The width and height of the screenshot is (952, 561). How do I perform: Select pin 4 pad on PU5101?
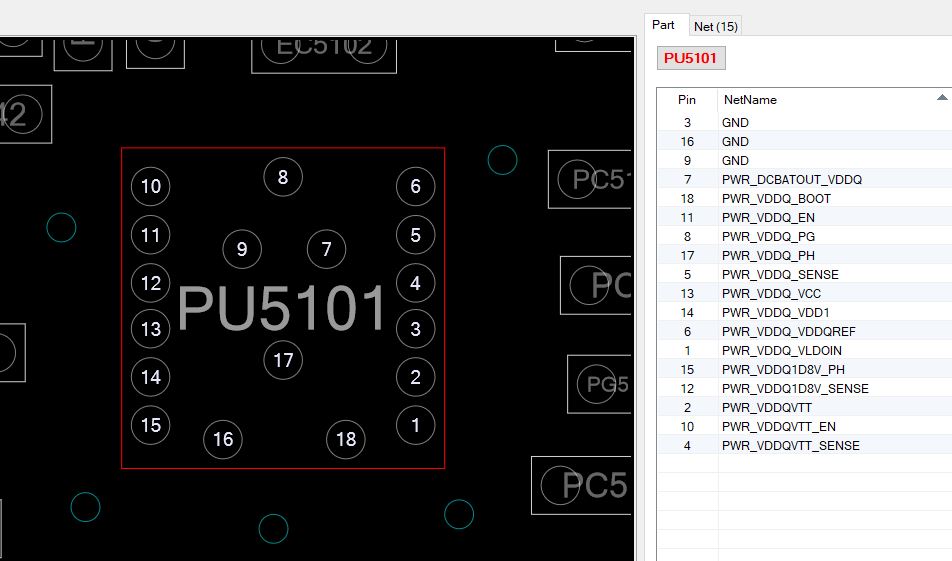[415, 283]
